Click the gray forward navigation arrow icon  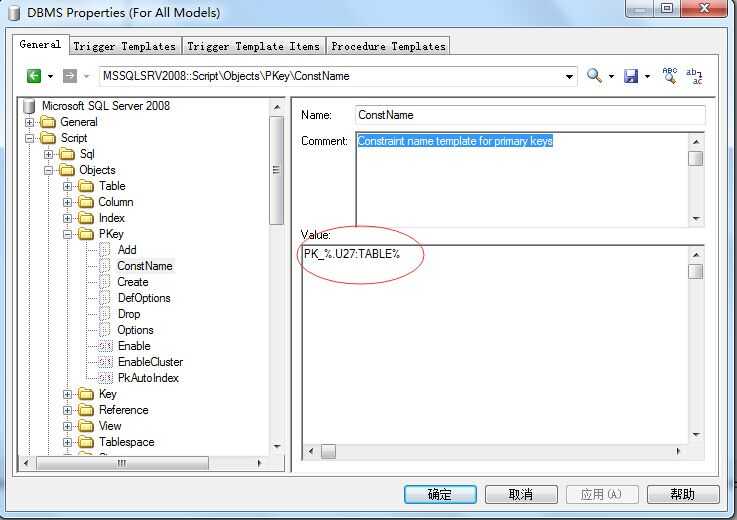click(x=70, y=76)
